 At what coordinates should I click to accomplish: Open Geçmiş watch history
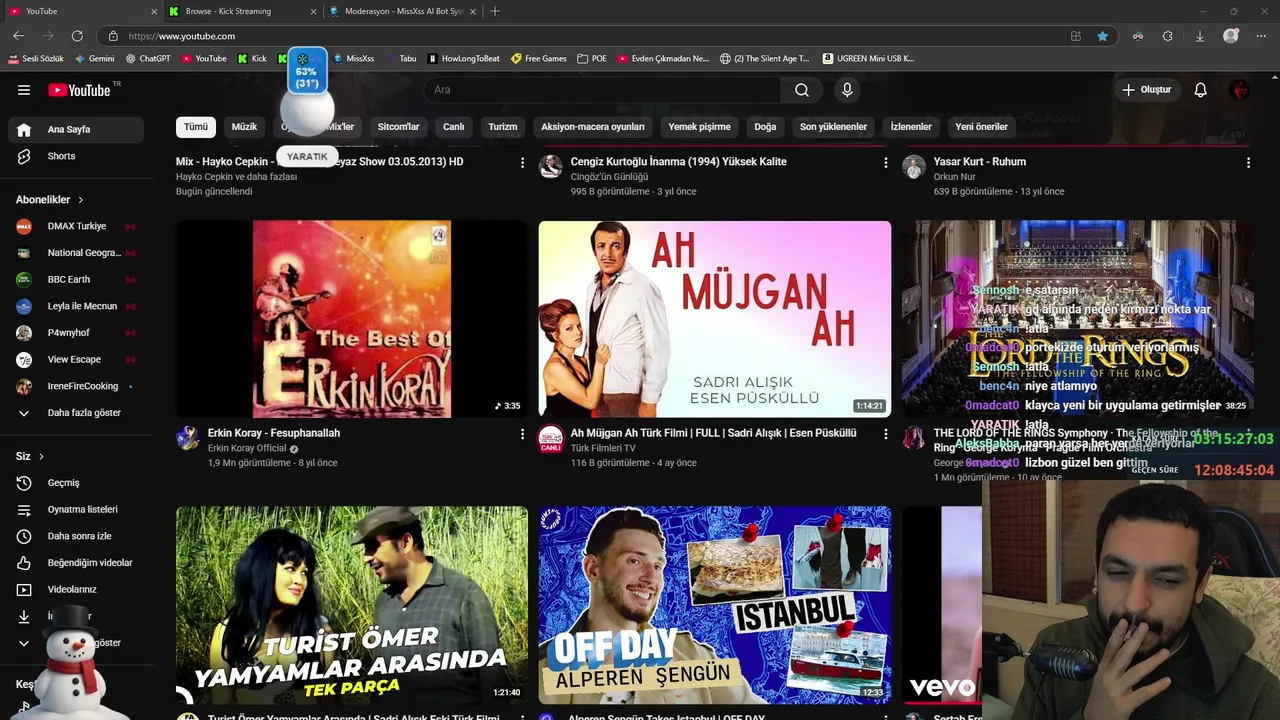77,483
